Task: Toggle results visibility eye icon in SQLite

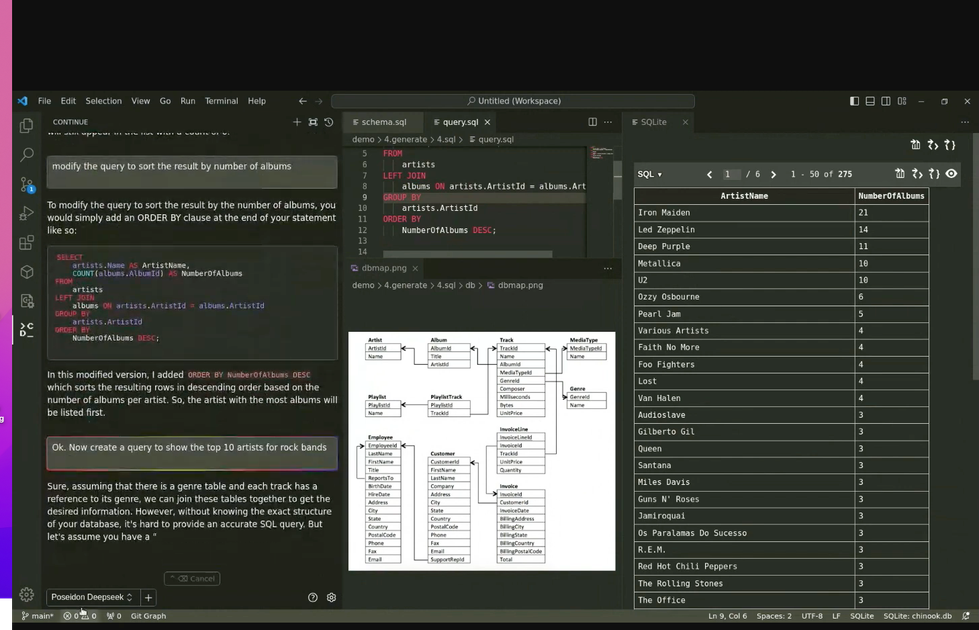Action: point(951,174)
